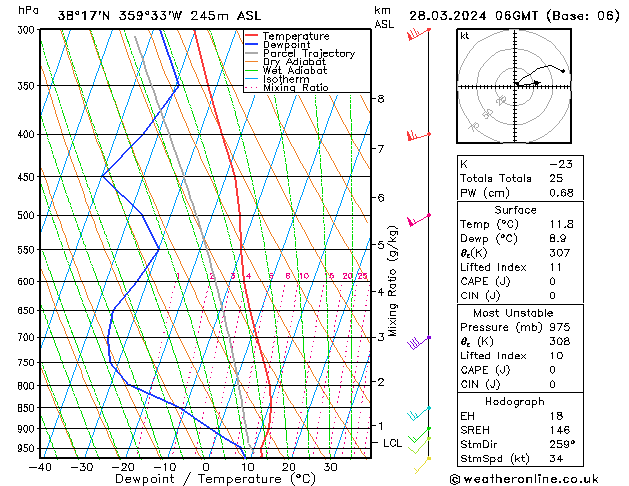Viewport: 629px width, 486px height.
Task: Click the Totals Totals value 25
Action: (x=556, y=178)
